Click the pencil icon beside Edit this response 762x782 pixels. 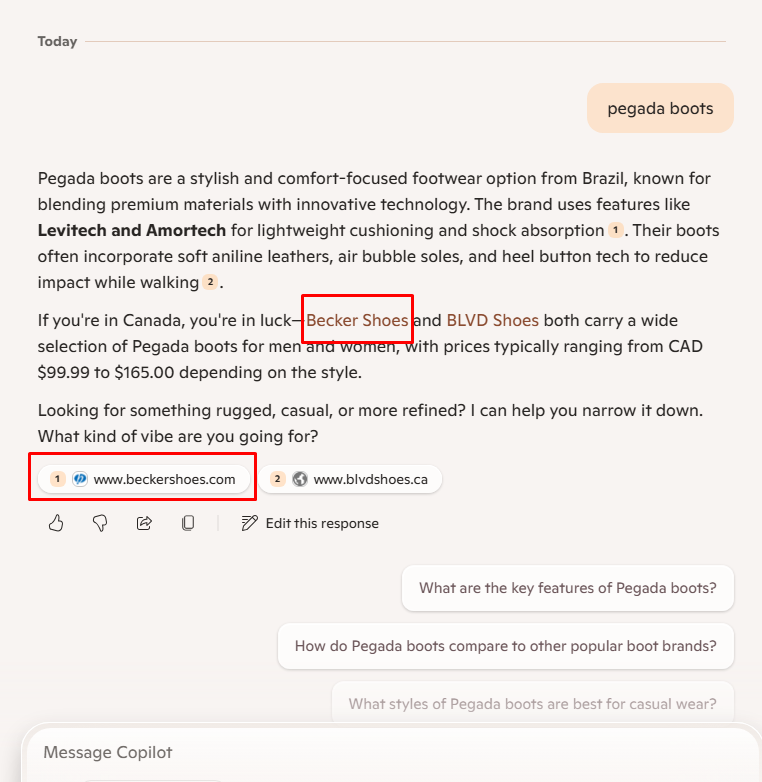click(x=250, y=523)
